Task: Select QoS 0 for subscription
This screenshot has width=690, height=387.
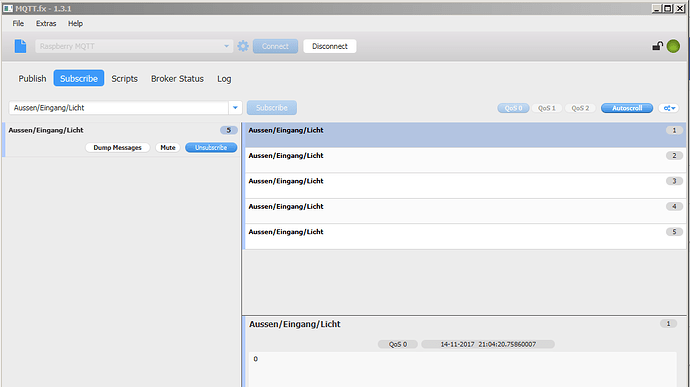Action: pyautogui.click(x=513, y=108)
